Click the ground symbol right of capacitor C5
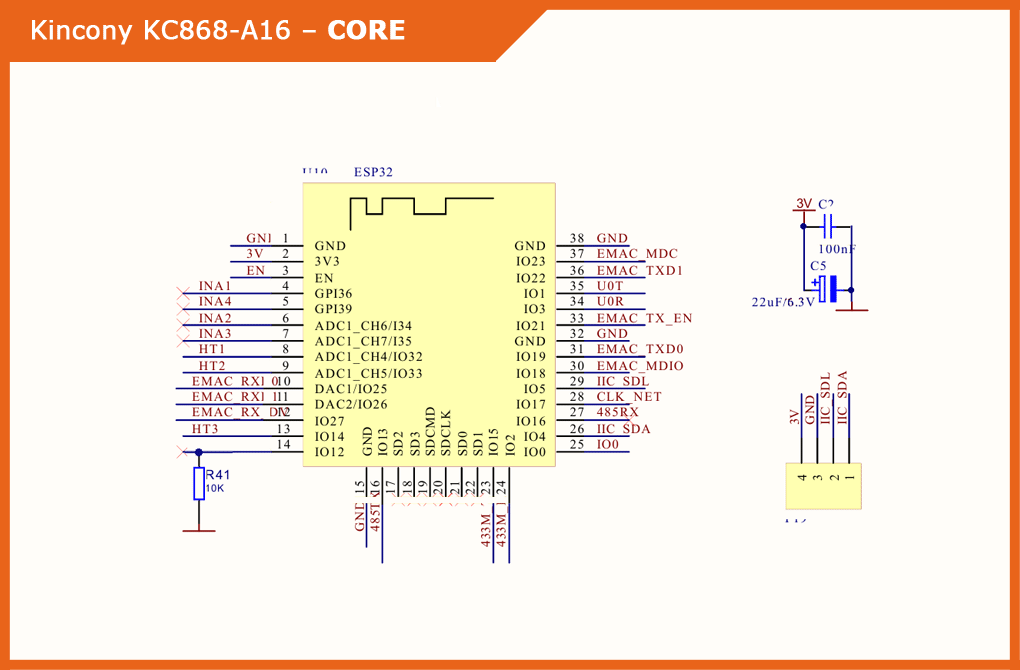Viewport: 1020px width, 670px height. coord(851,309)
